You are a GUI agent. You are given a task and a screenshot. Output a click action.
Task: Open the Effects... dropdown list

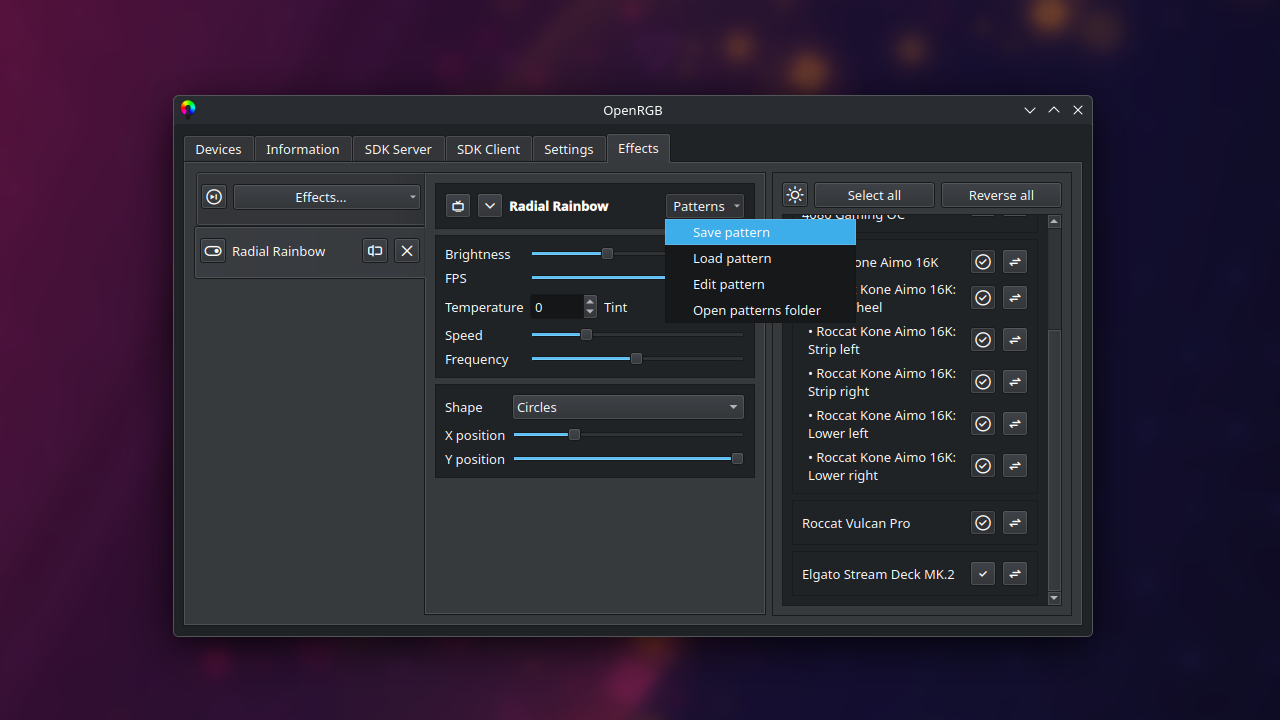327,197
